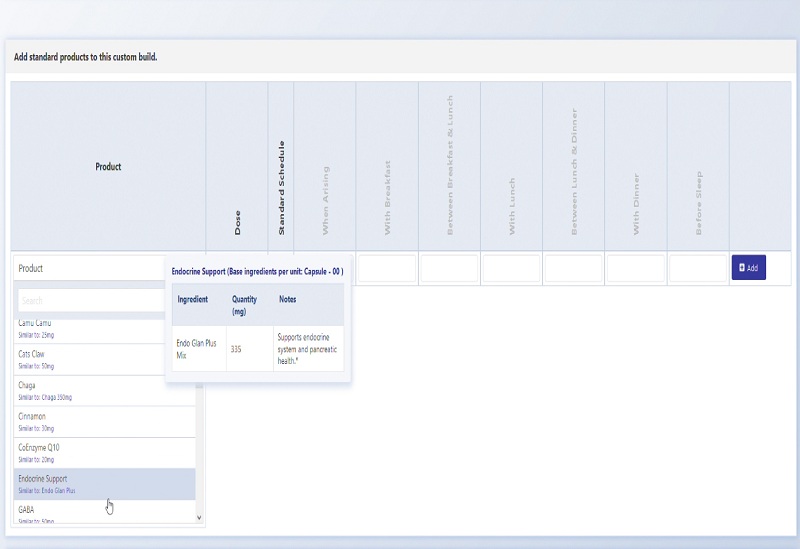Click scroll down arrow in product list
The image size is (800, 549).
(x=199, y=517)
